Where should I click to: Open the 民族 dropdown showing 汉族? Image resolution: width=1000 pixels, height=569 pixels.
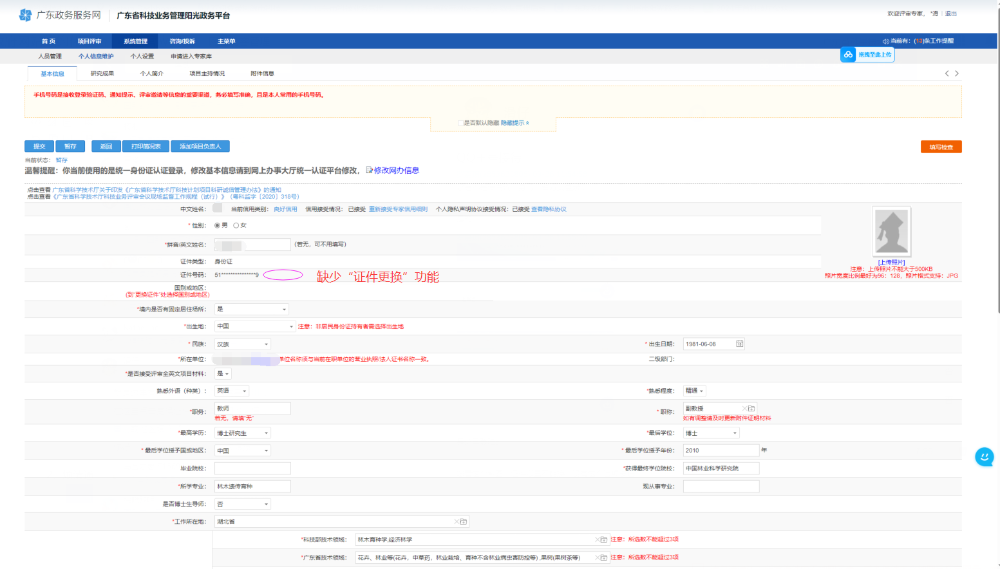point(242,343)
